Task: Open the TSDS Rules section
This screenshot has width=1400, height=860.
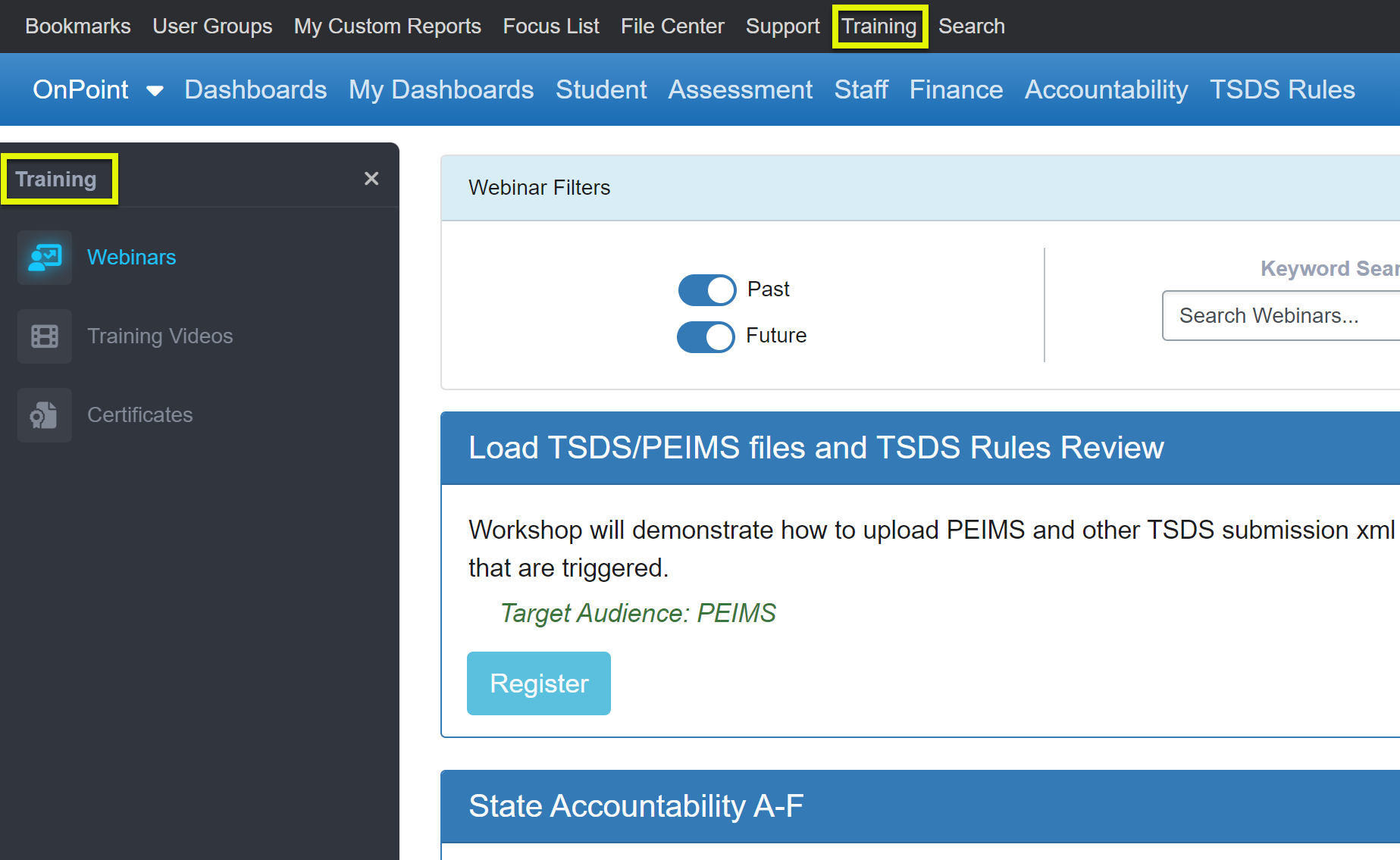Action: 1282,89
